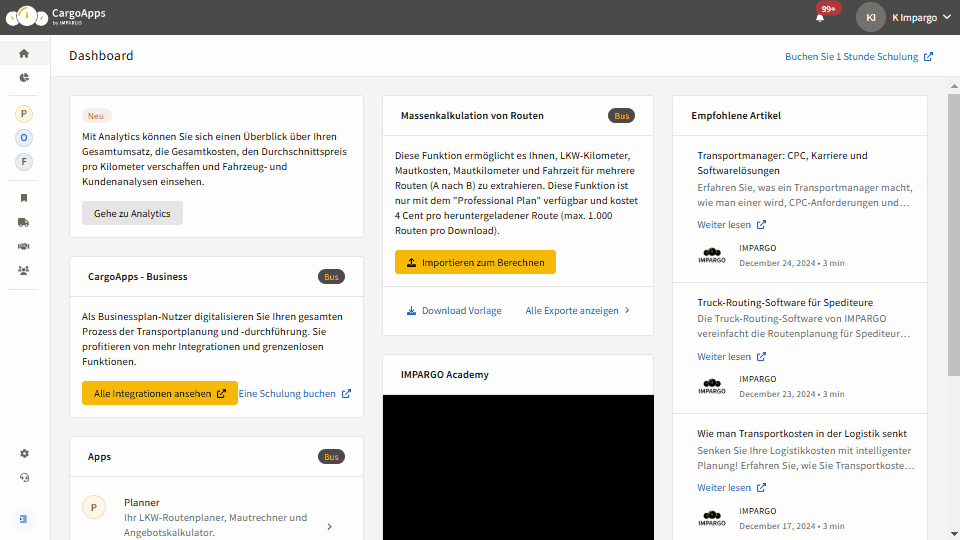Click the Neu badge on Analytics card

(96, 116)
